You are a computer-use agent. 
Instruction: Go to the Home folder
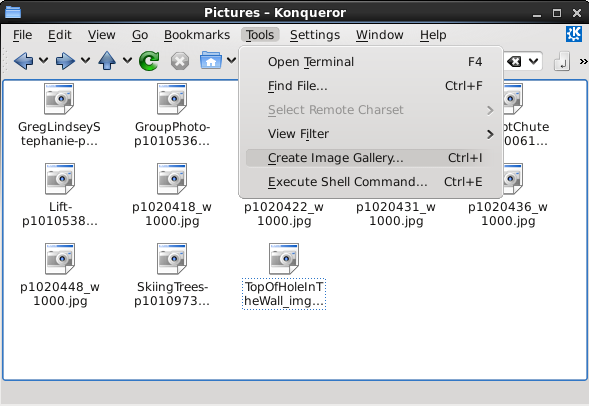click(x=211, y=60)
